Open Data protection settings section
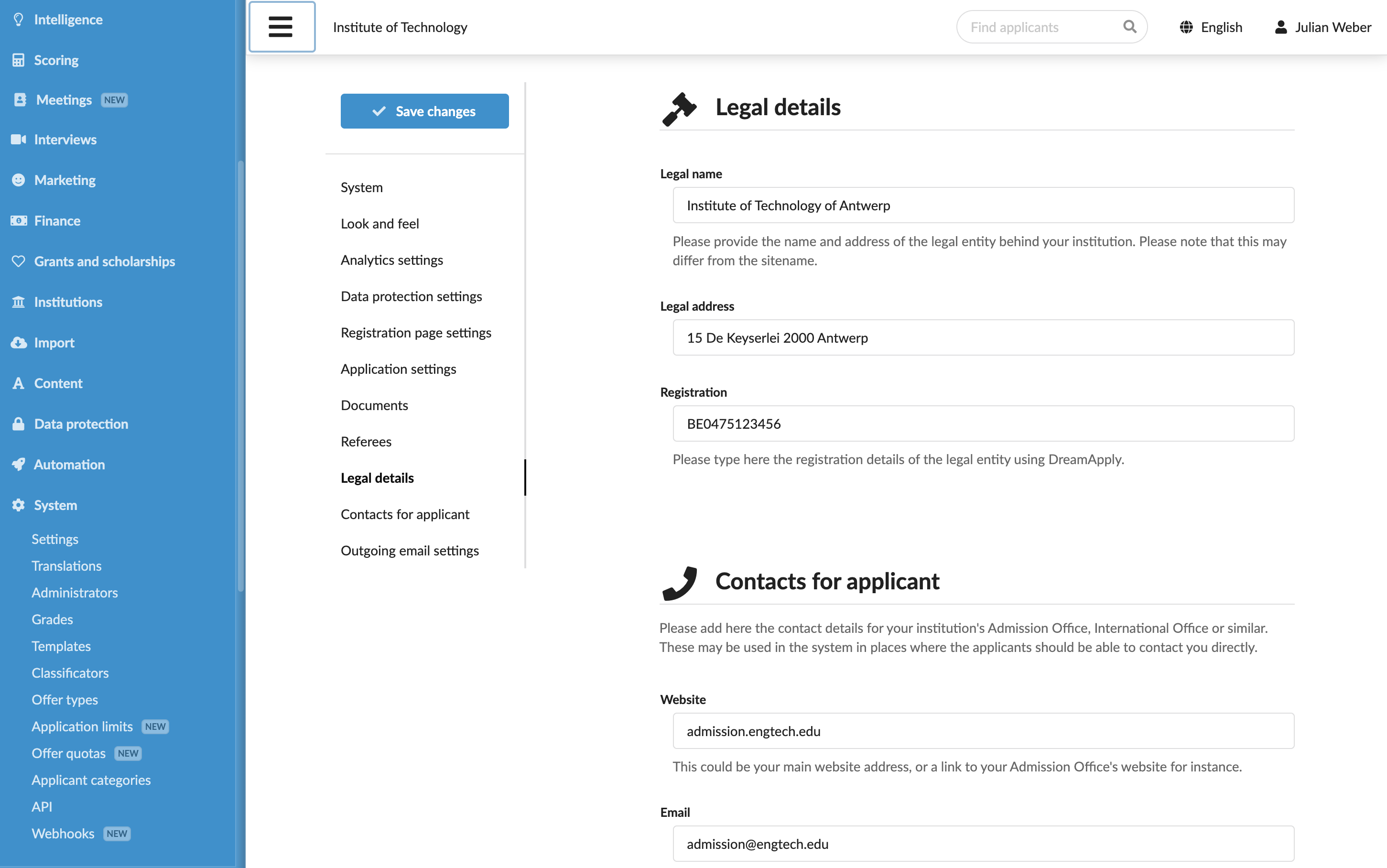 coord(411,296)
